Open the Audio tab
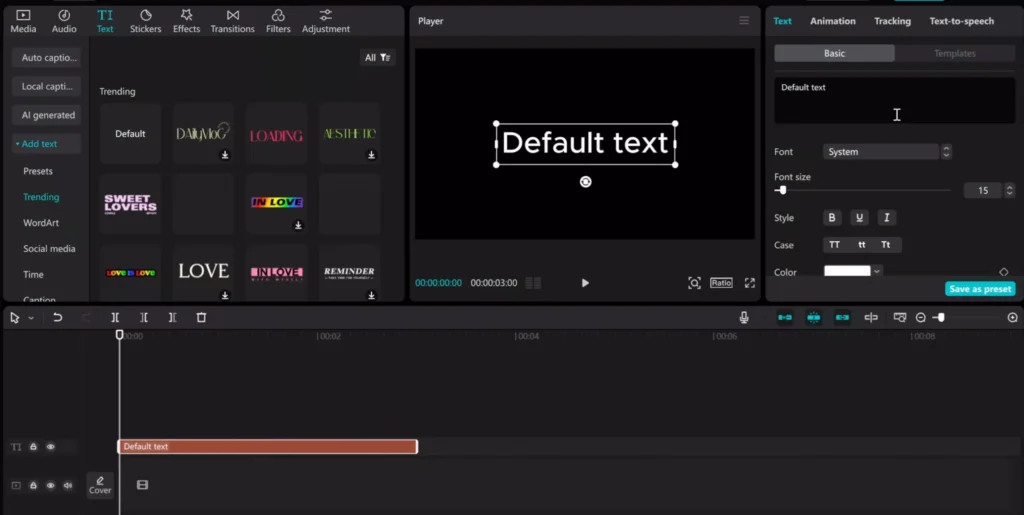The height and width of the screenshot is (515, 1024). click(x=64, y=21)
